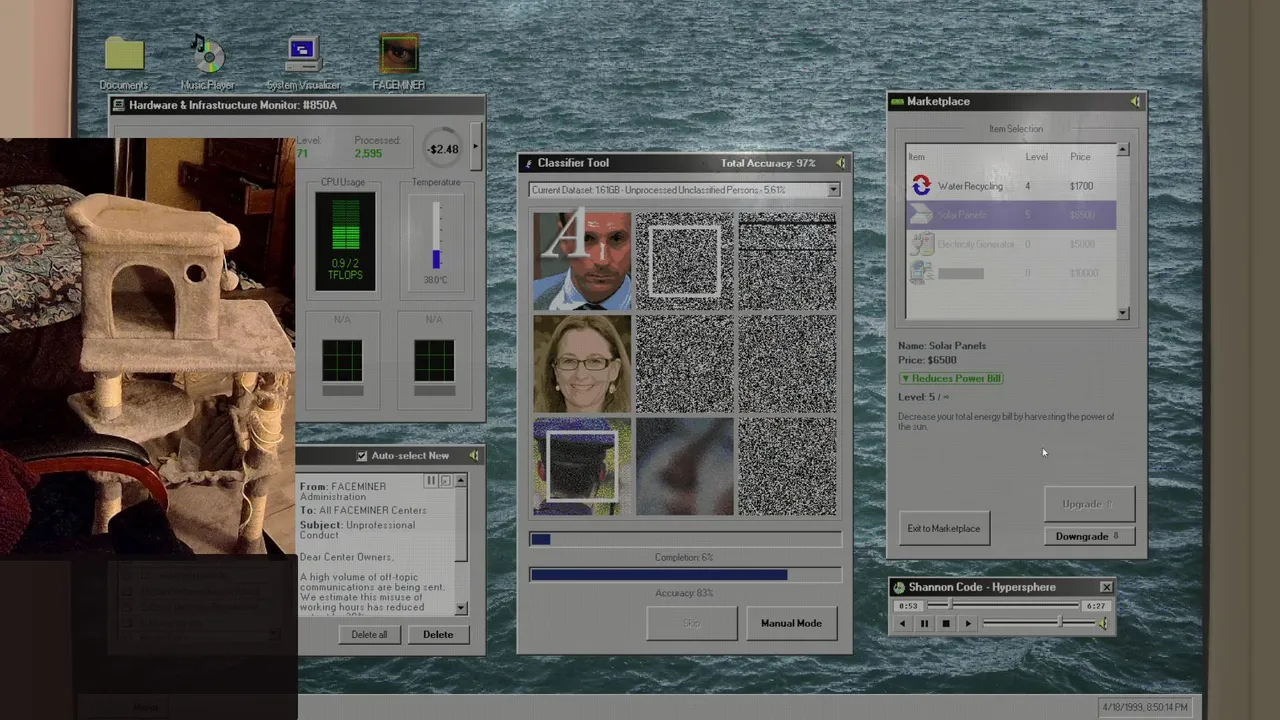Expand the hardware monitor side arrow
This screenshot has width=1280, height=720.
point(475,147)
